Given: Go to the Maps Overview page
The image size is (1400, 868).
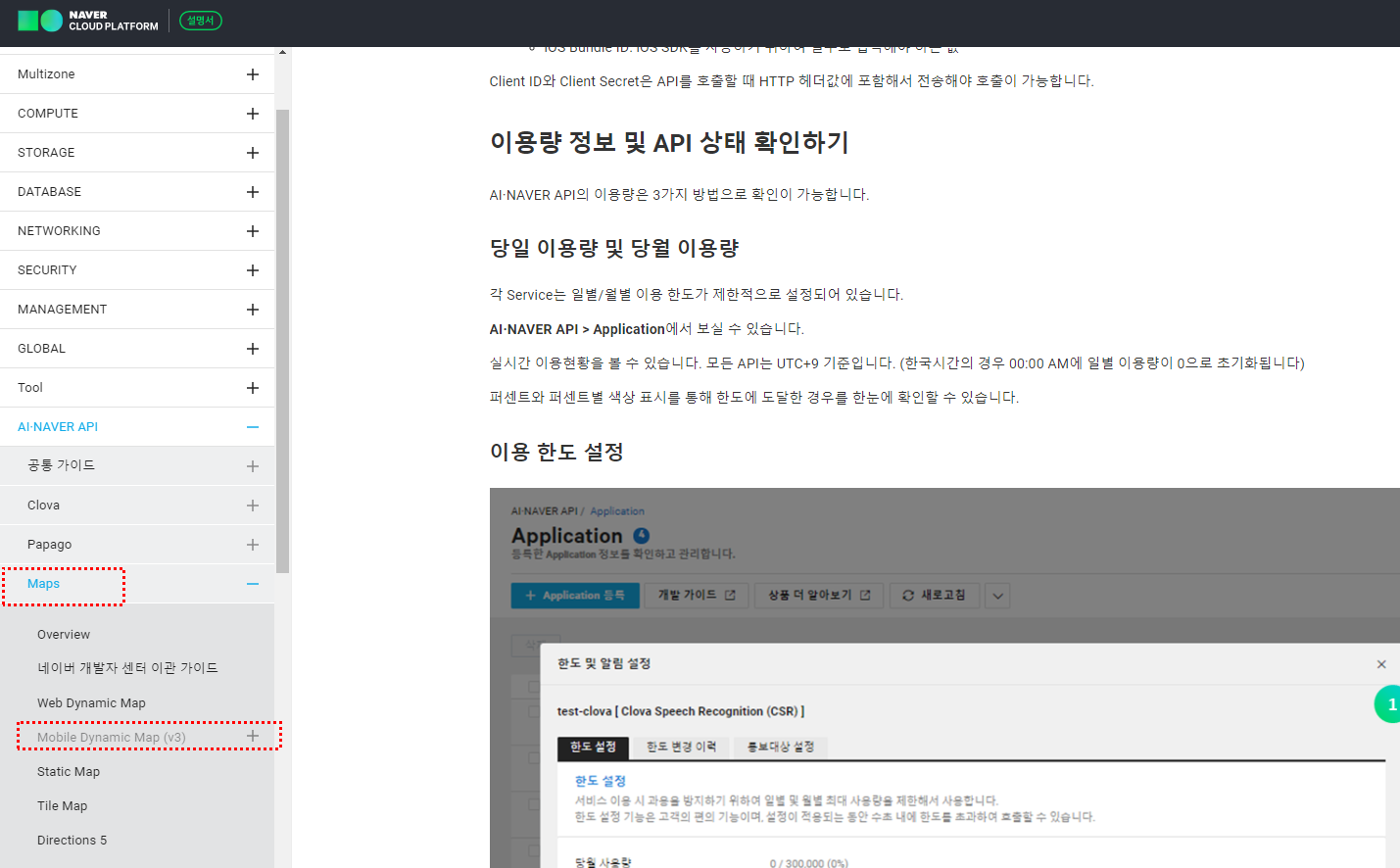Looking at the screenshot, I should [64, 635].
